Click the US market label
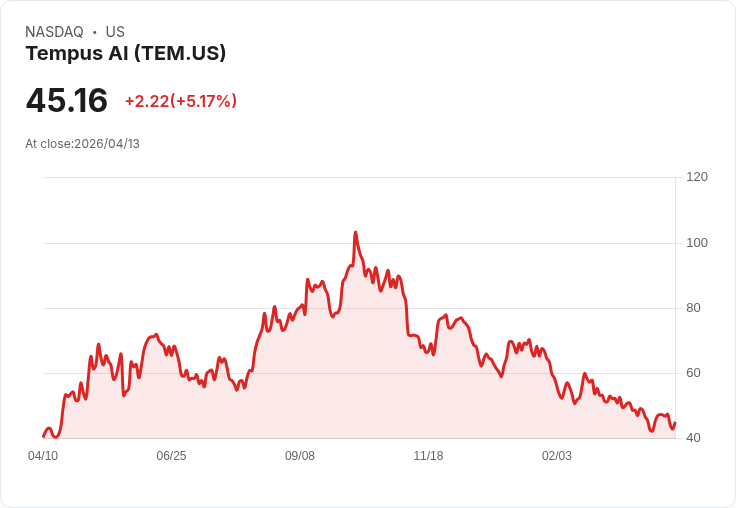Screen dimensions: 736x508 115,32
